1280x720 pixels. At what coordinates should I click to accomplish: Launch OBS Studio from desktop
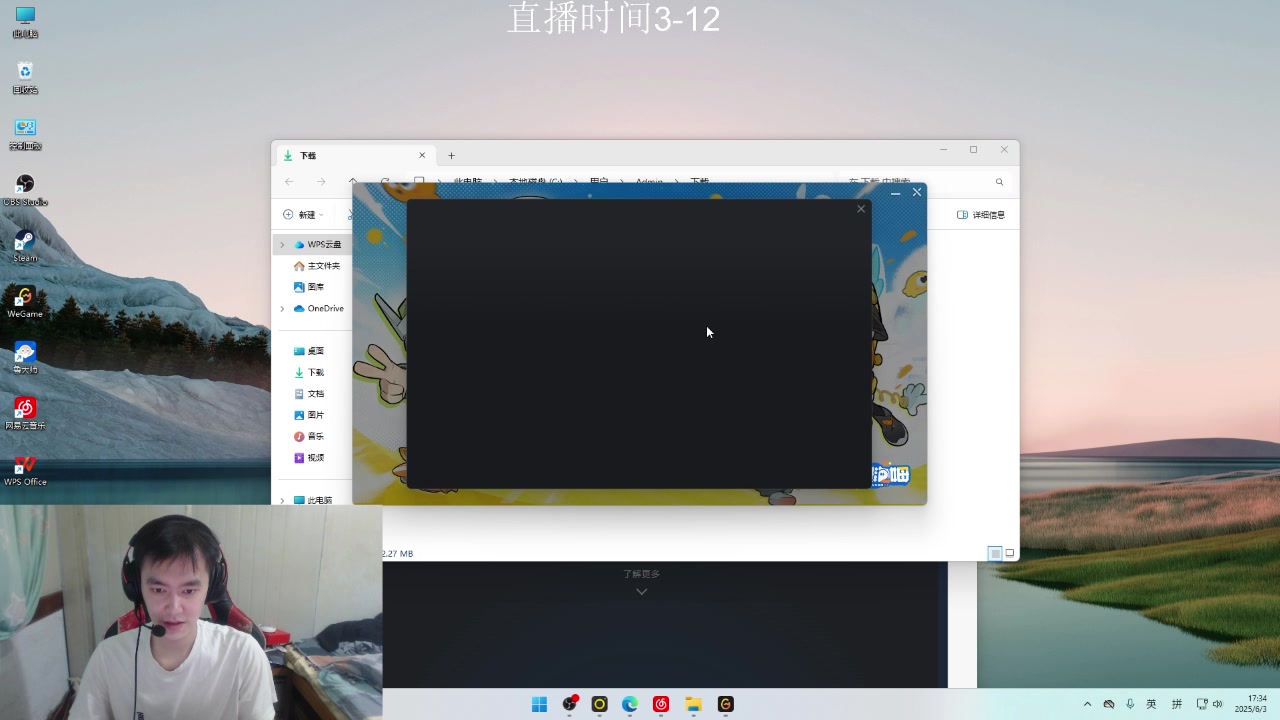tap(25, 190)
